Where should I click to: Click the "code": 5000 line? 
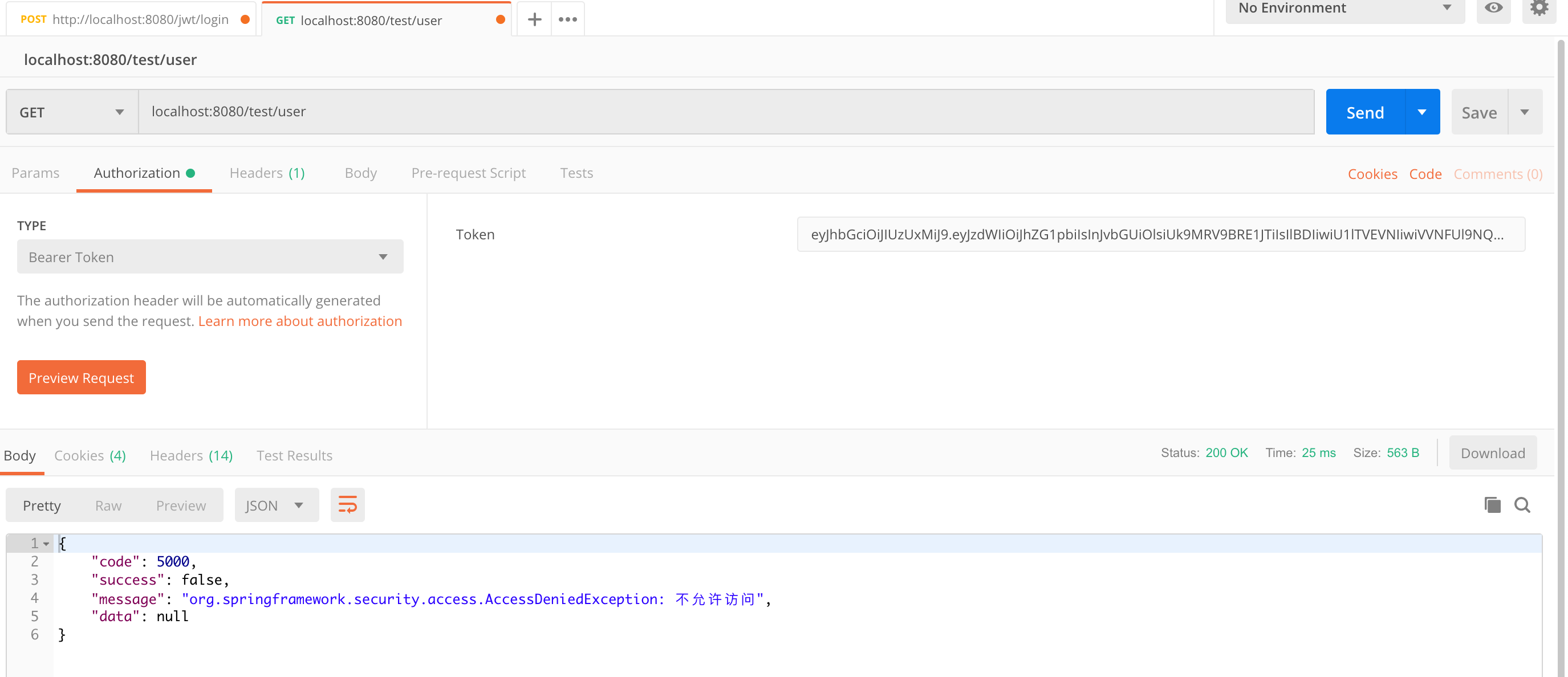pos(144,562)
